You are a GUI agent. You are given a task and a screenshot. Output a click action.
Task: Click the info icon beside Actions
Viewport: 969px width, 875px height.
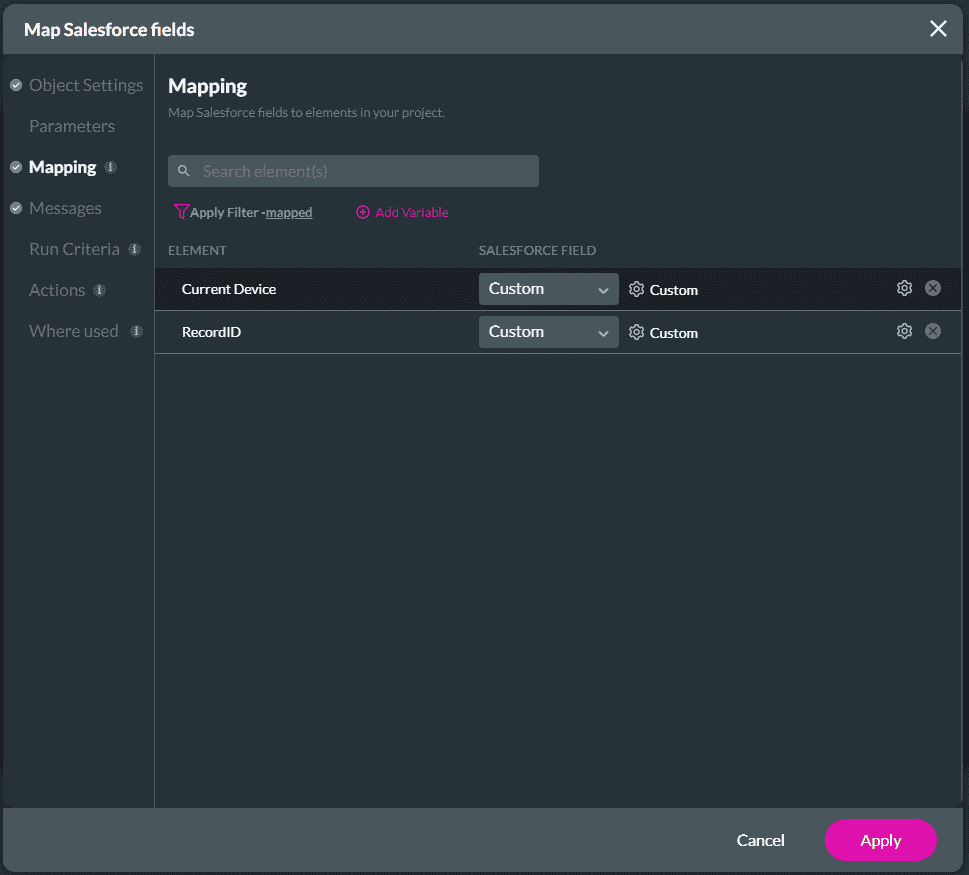pyautogui.click(x=99, y=290)
